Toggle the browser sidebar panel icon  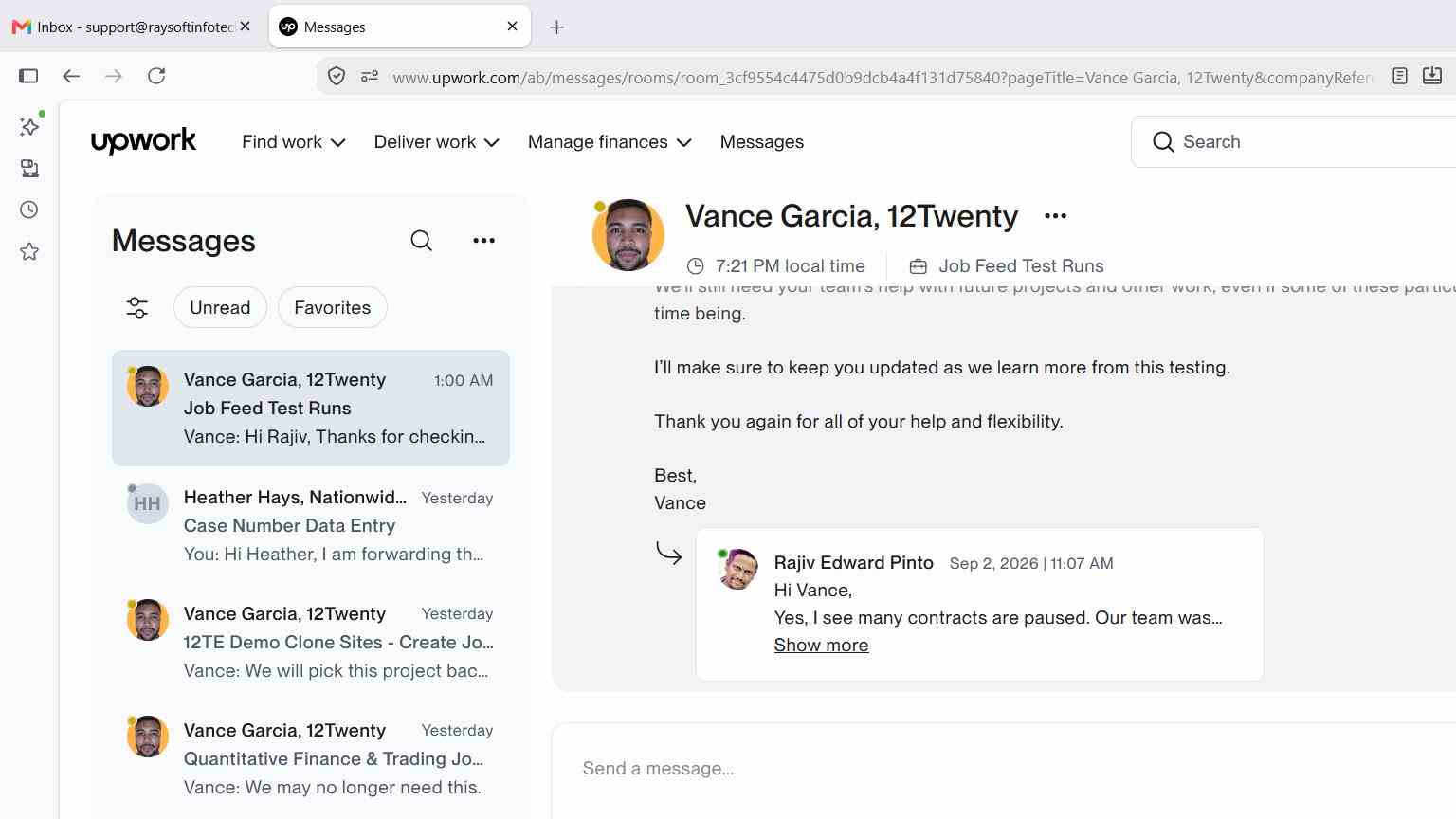pyautogui.click(x=28, y=76)
